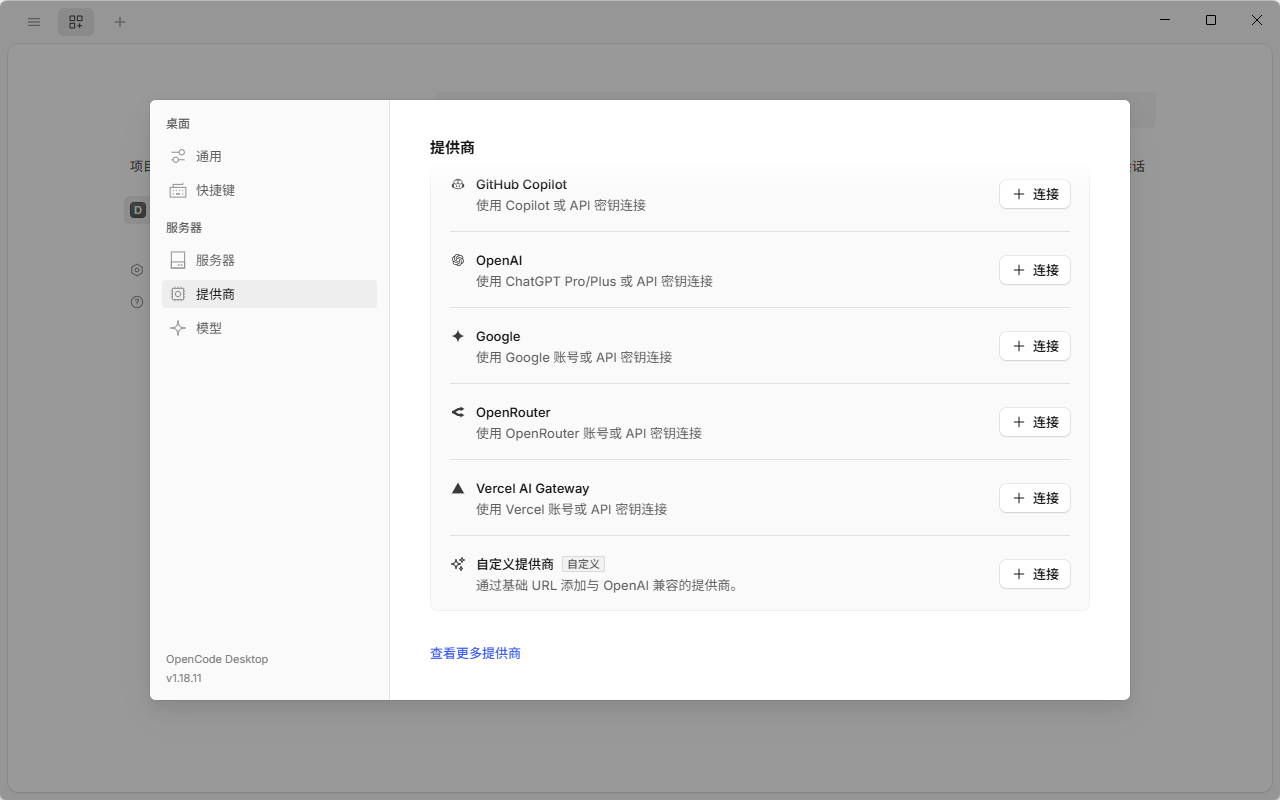Connect the Vercel AI Gateway provider
Image resolution: width=1280 pixels, height=800 pixels.
(x=1035, y=498)
